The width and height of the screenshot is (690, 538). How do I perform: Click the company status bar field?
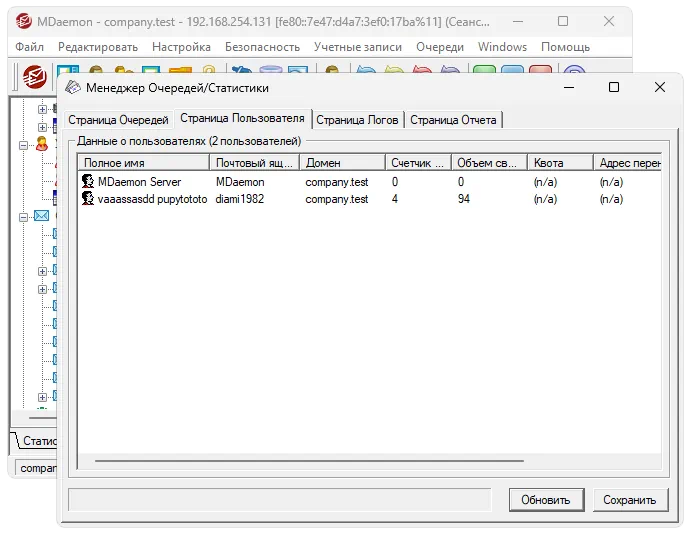(37, 468)
